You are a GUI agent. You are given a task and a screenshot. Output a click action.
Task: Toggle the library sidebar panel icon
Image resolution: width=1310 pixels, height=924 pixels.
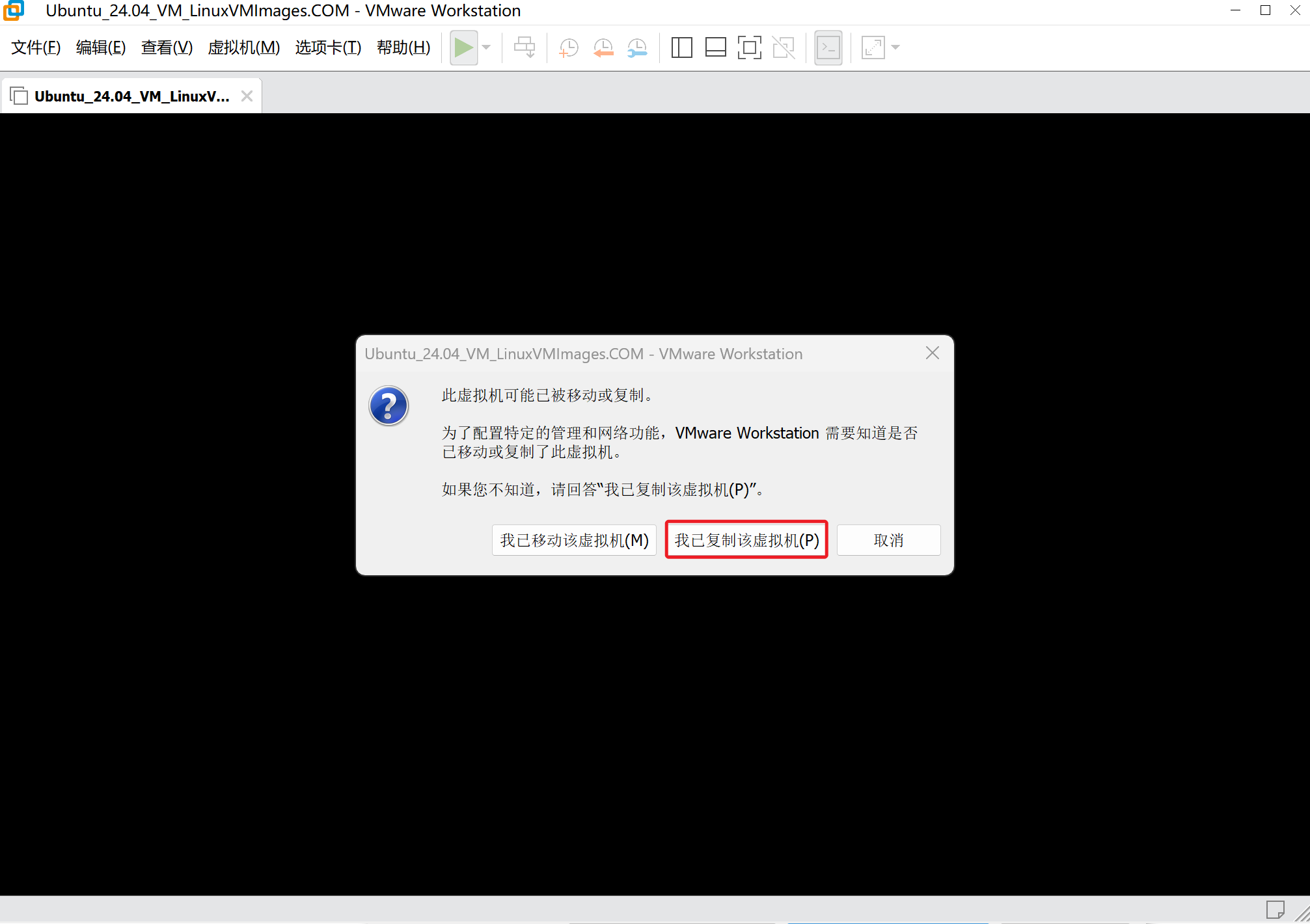(x=681, y=48)
